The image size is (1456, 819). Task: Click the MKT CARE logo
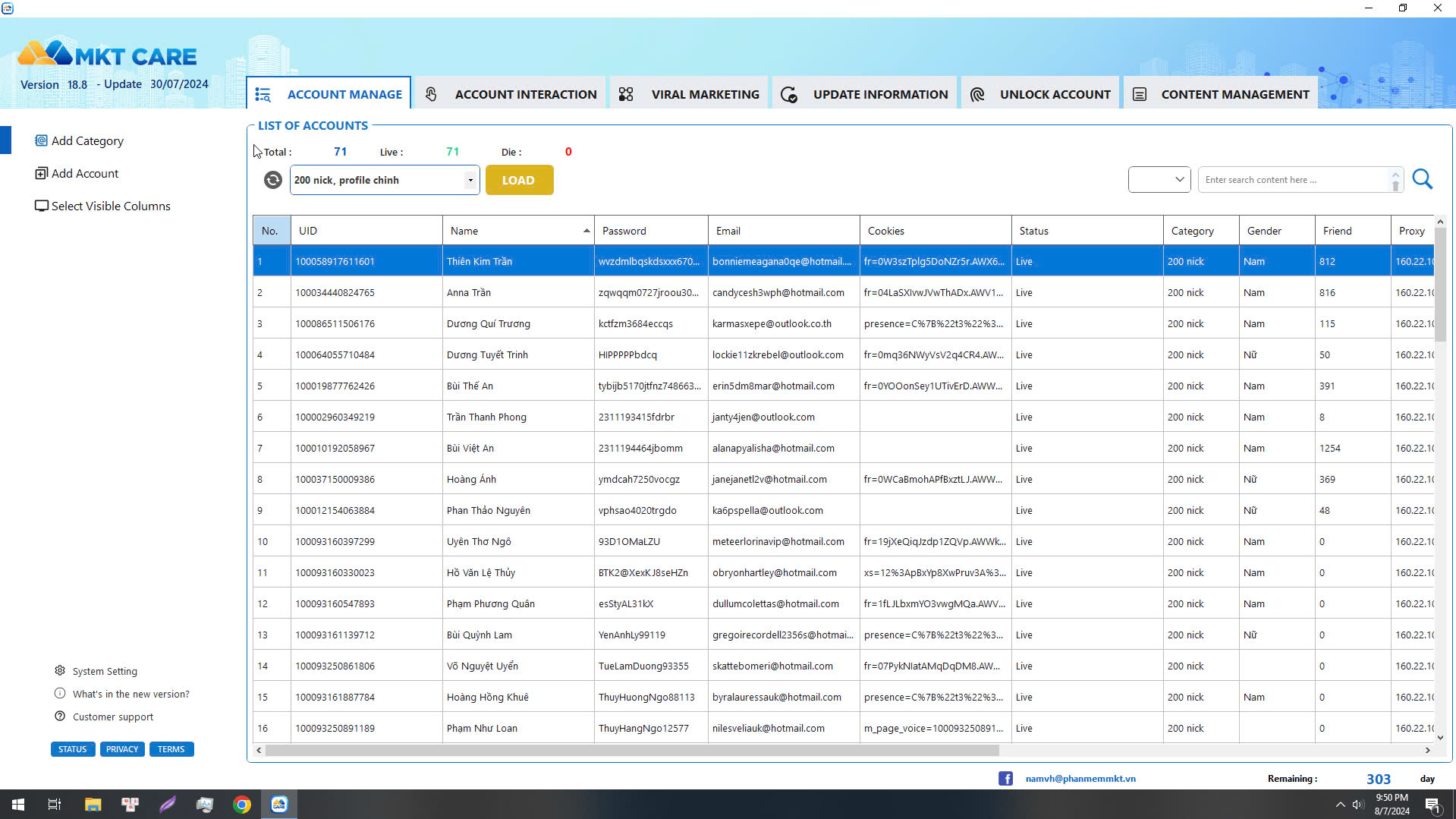107,55
